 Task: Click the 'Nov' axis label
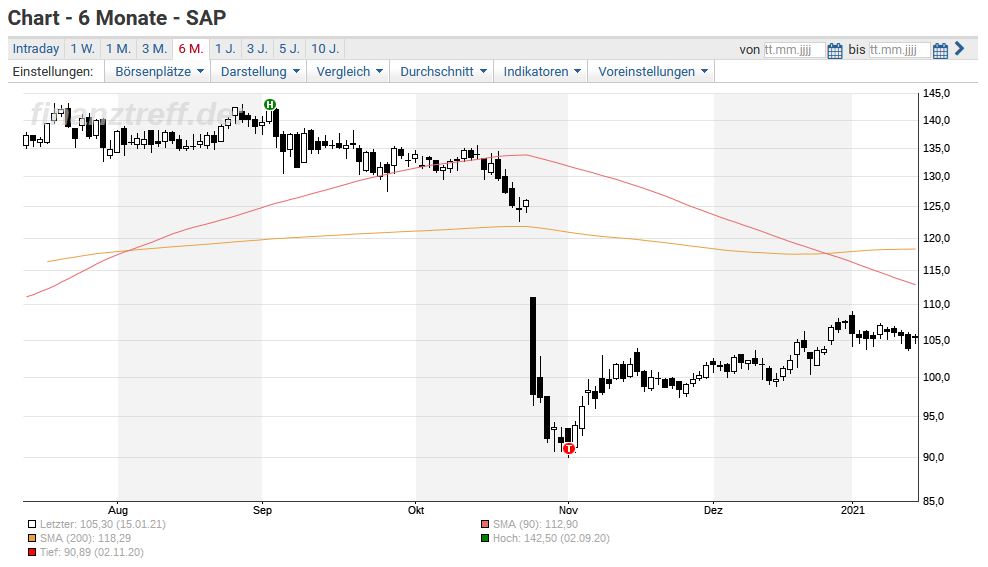pyautogui.click(x=568, y=510)
